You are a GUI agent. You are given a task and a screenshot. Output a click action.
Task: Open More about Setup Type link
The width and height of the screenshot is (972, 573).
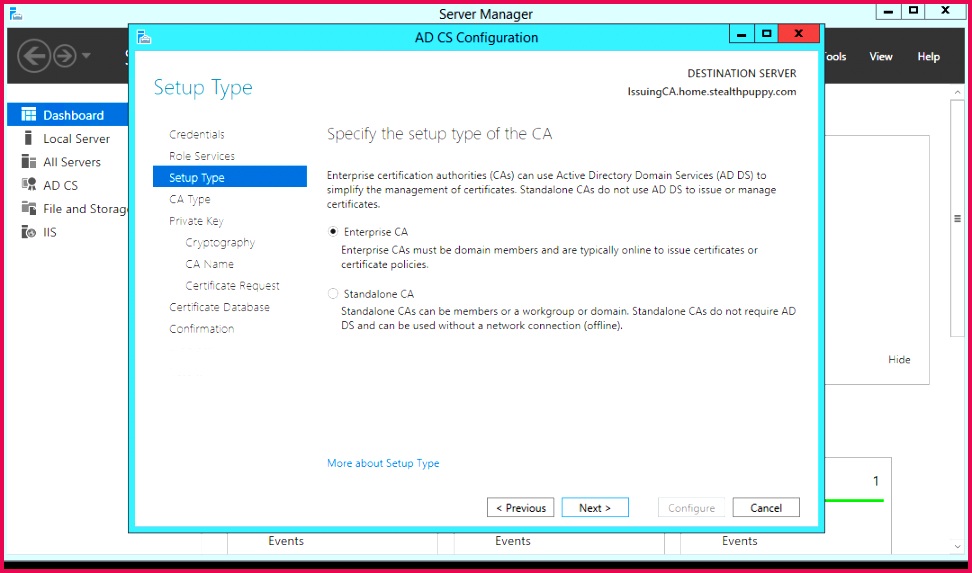click(383, 464)
